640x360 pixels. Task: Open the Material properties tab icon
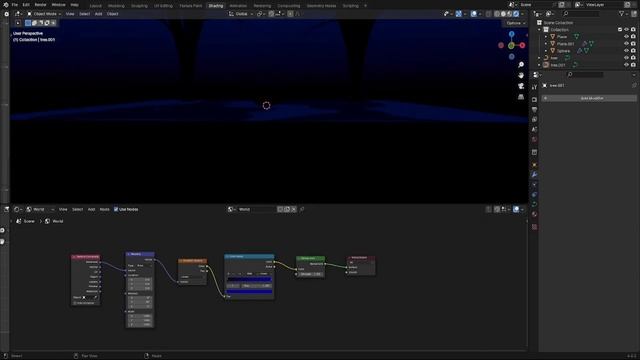click(534, 214)
